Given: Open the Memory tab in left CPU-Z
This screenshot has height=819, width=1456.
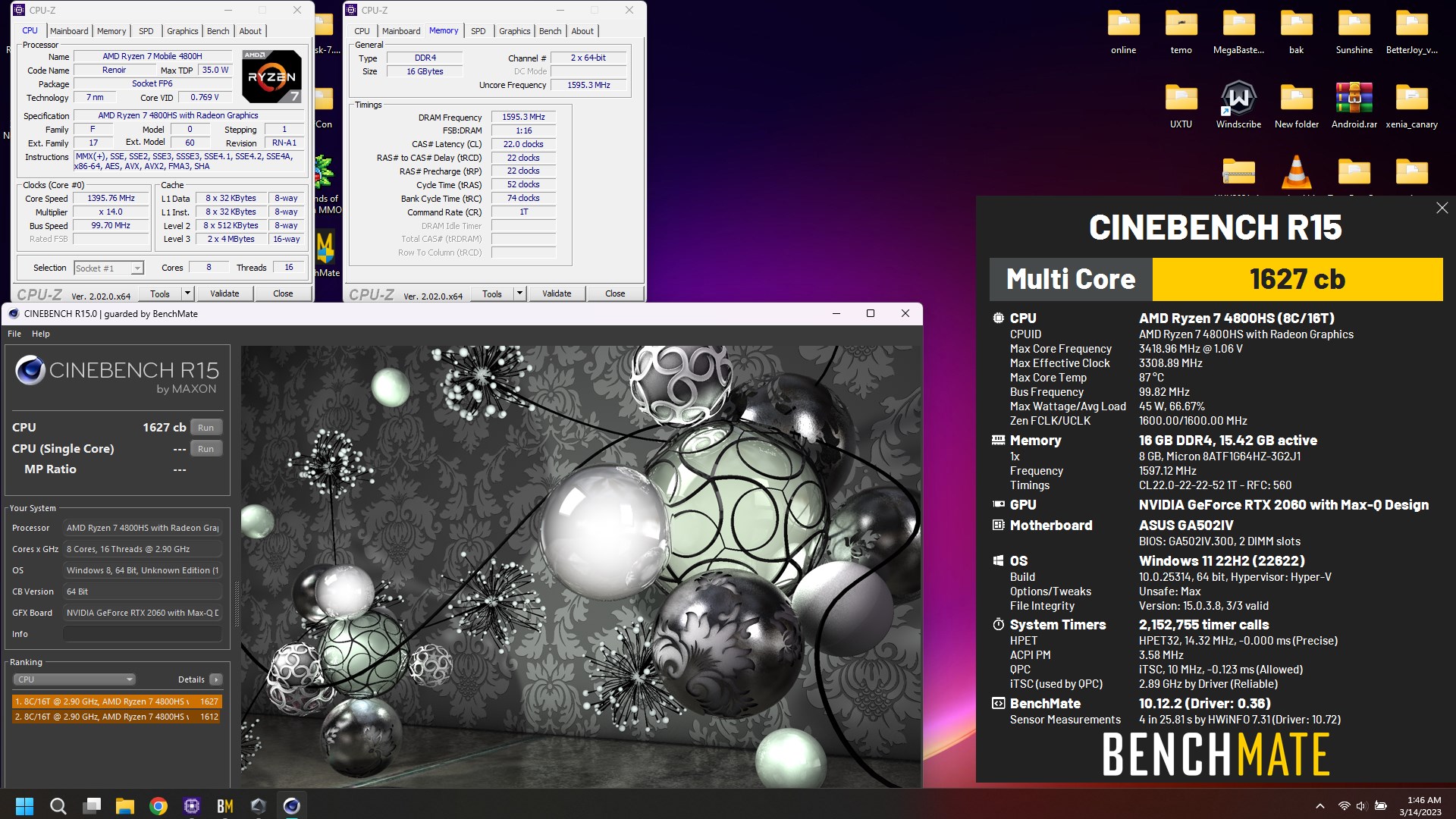Looking at the screenshot, I should point(111,31).
